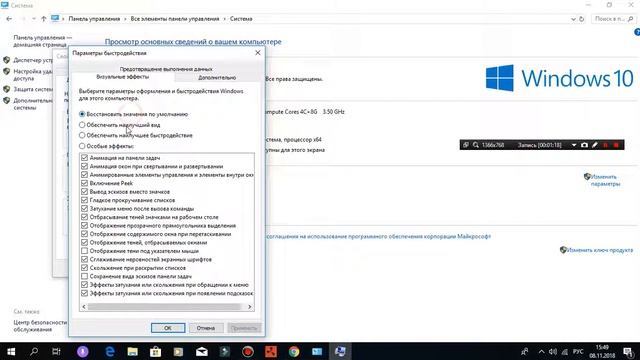
Task: Open Предотвращение выполнения данных tab
Action: coord(166,69)
